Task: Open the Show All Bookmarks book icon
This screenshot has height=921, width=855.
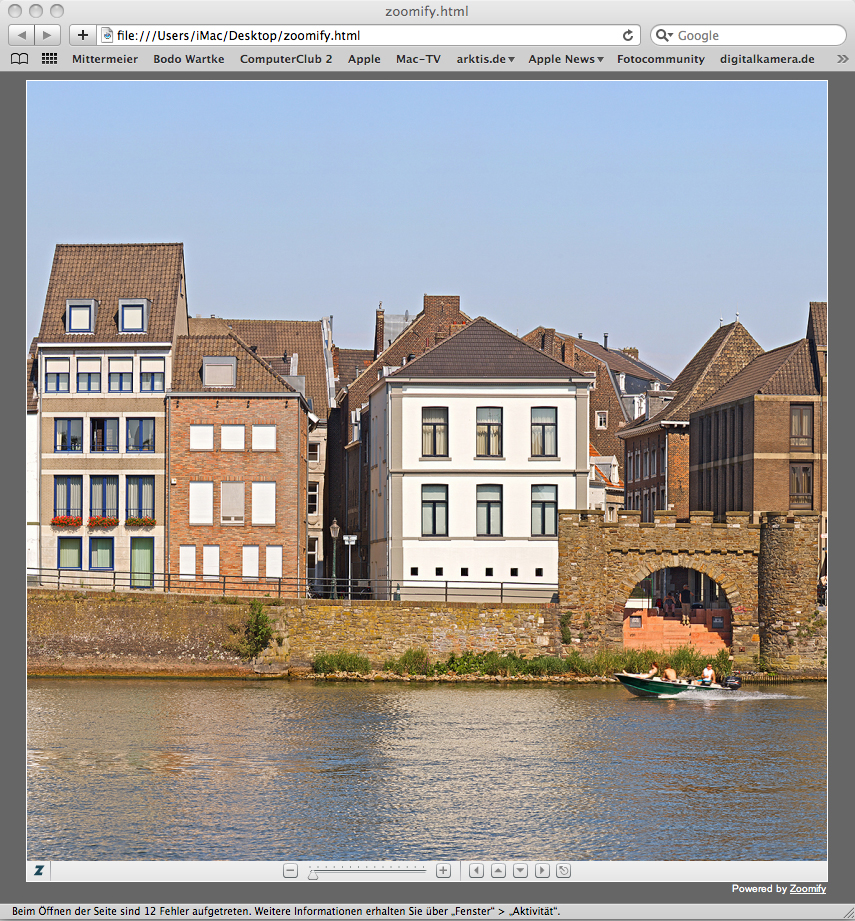Action: point(19,59)
